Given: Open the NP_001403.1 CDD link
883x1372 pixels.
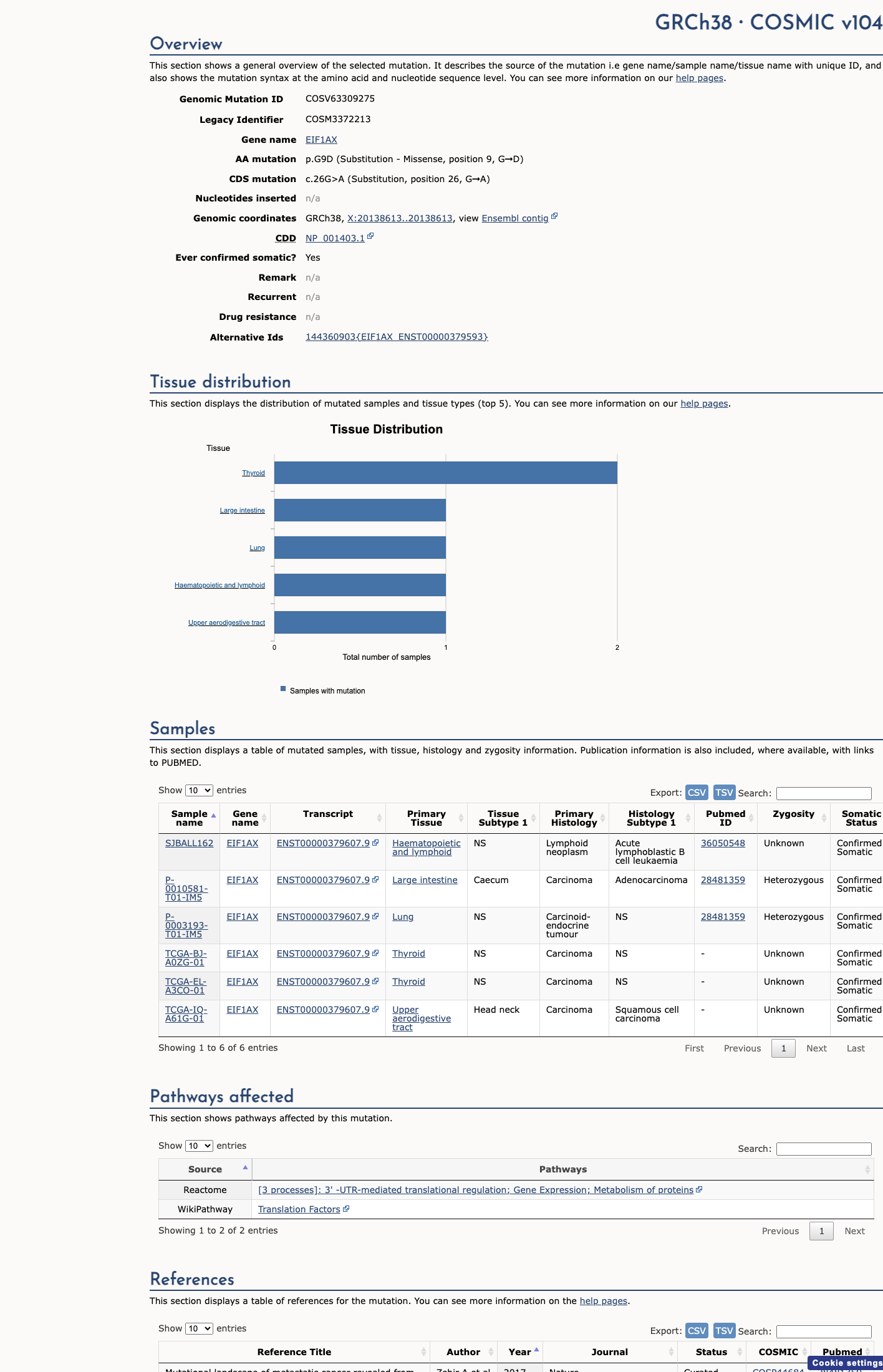Looking at the screenshot, I should [335, 238].
